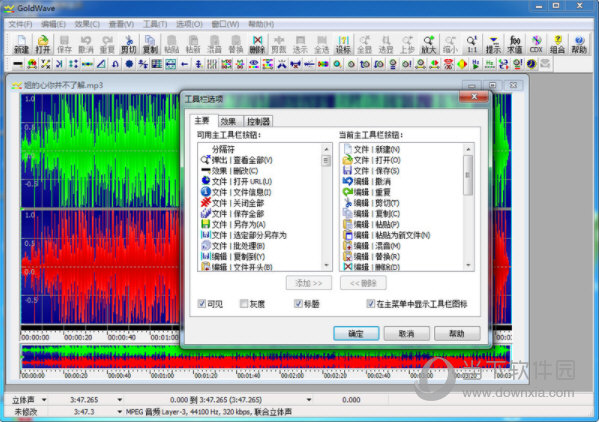Click the 取消 cancel button

coord(406,333)
